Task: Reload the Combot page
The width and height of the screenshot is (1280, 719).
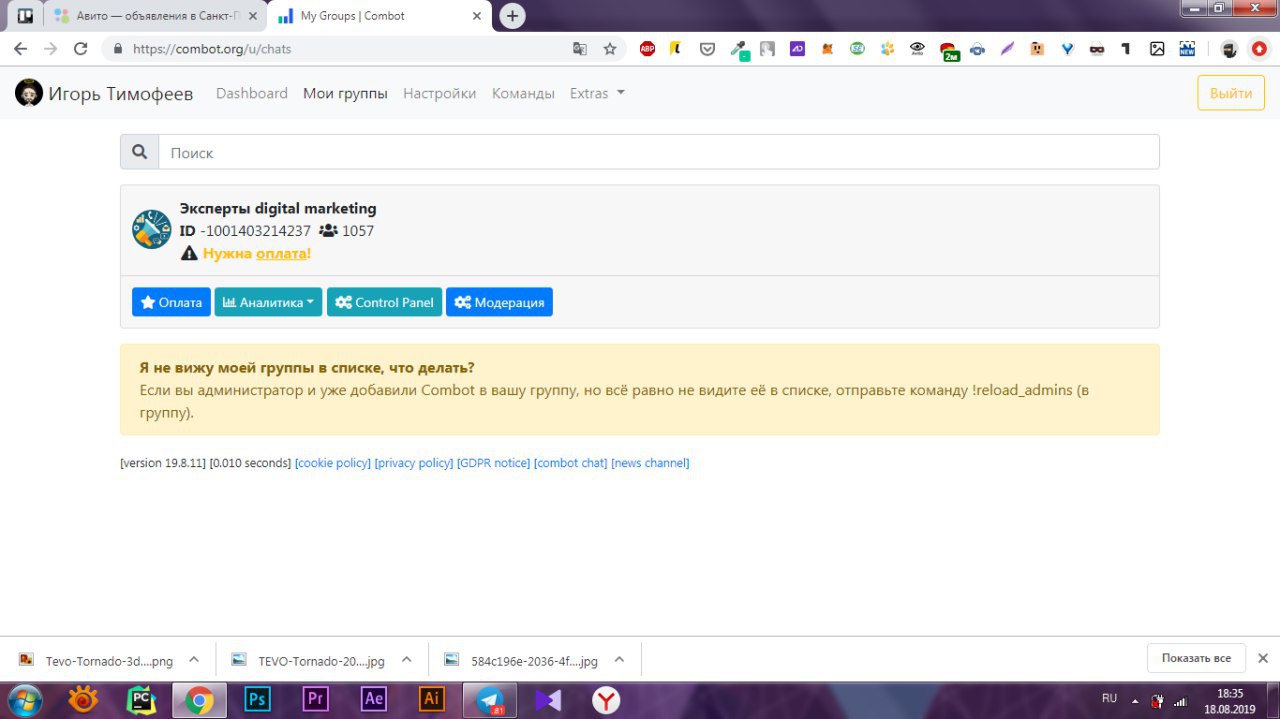Action: click(81, 48)
